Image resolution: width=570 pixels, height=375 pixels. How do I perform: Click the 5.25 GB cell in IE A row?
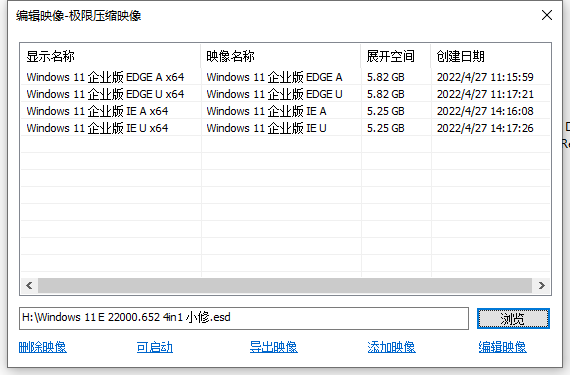point(385,111)
